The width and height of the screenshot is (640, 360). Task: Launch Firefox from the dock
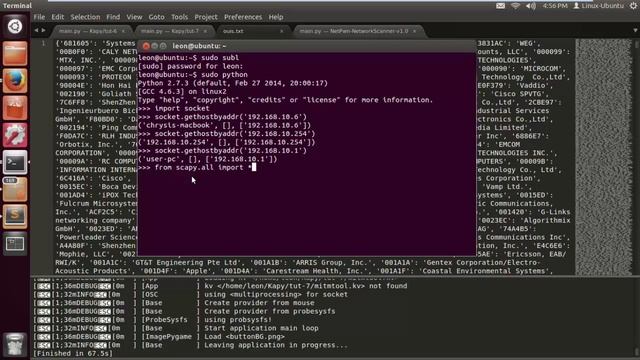(x=15, y=80)
